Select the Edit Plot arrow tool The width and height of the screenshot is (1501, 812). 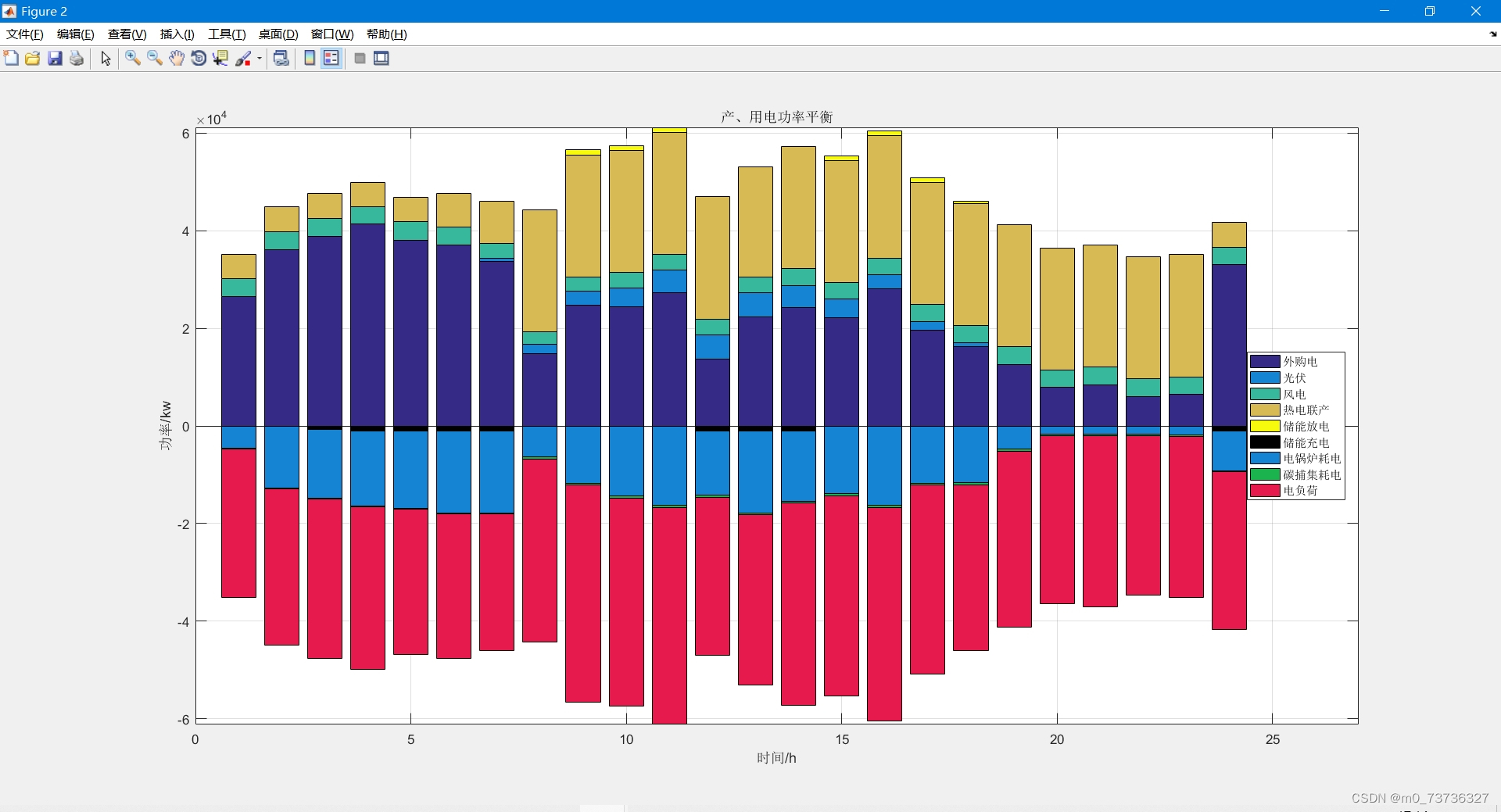click(x=106, y=59)
